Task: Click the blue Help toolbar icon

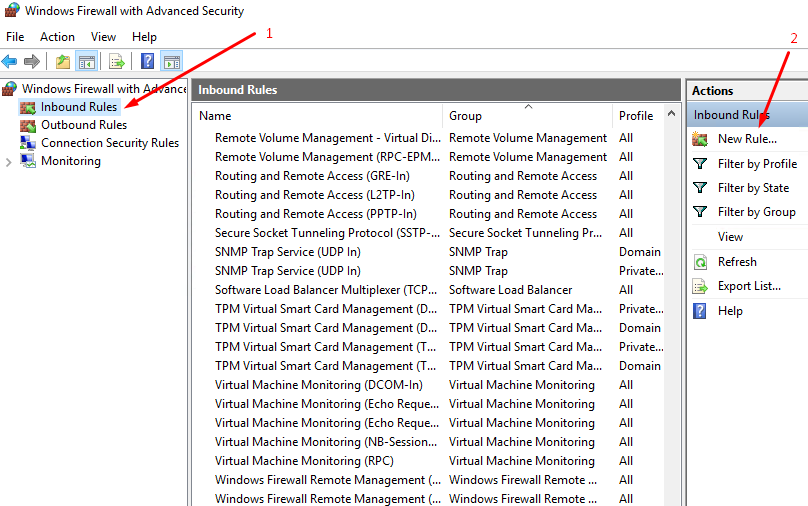Action: click(x=147, y=61)
